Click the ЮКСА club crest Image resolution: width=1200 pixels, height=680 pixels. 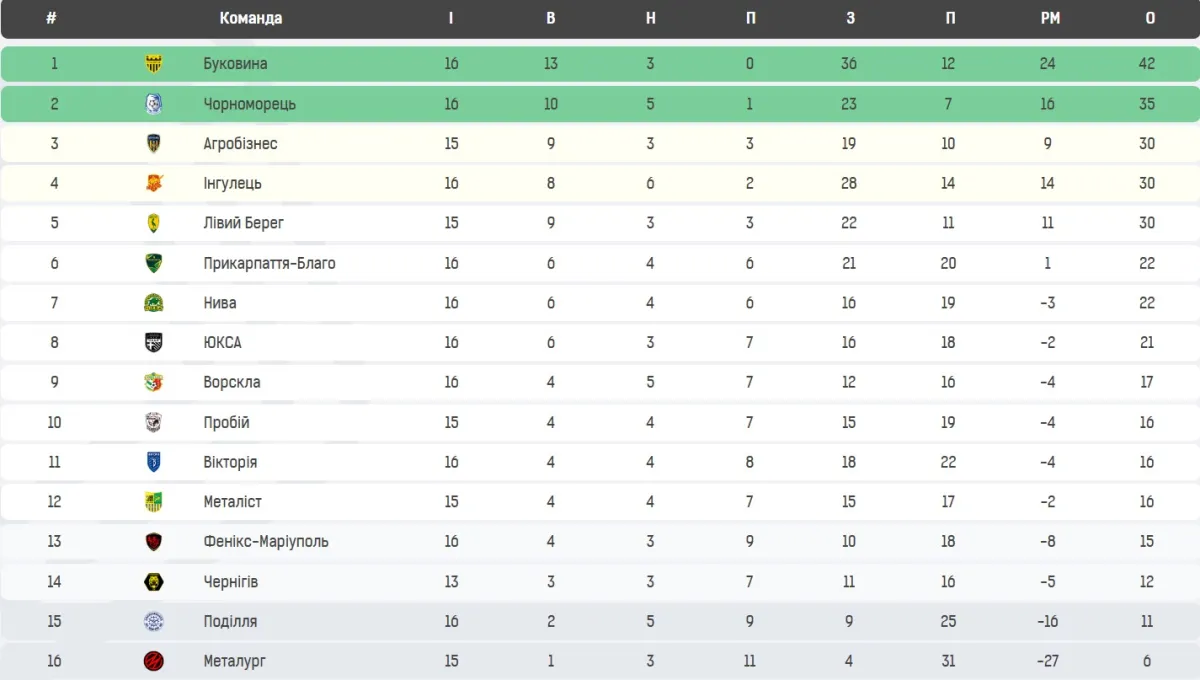[x=154, y=342]
